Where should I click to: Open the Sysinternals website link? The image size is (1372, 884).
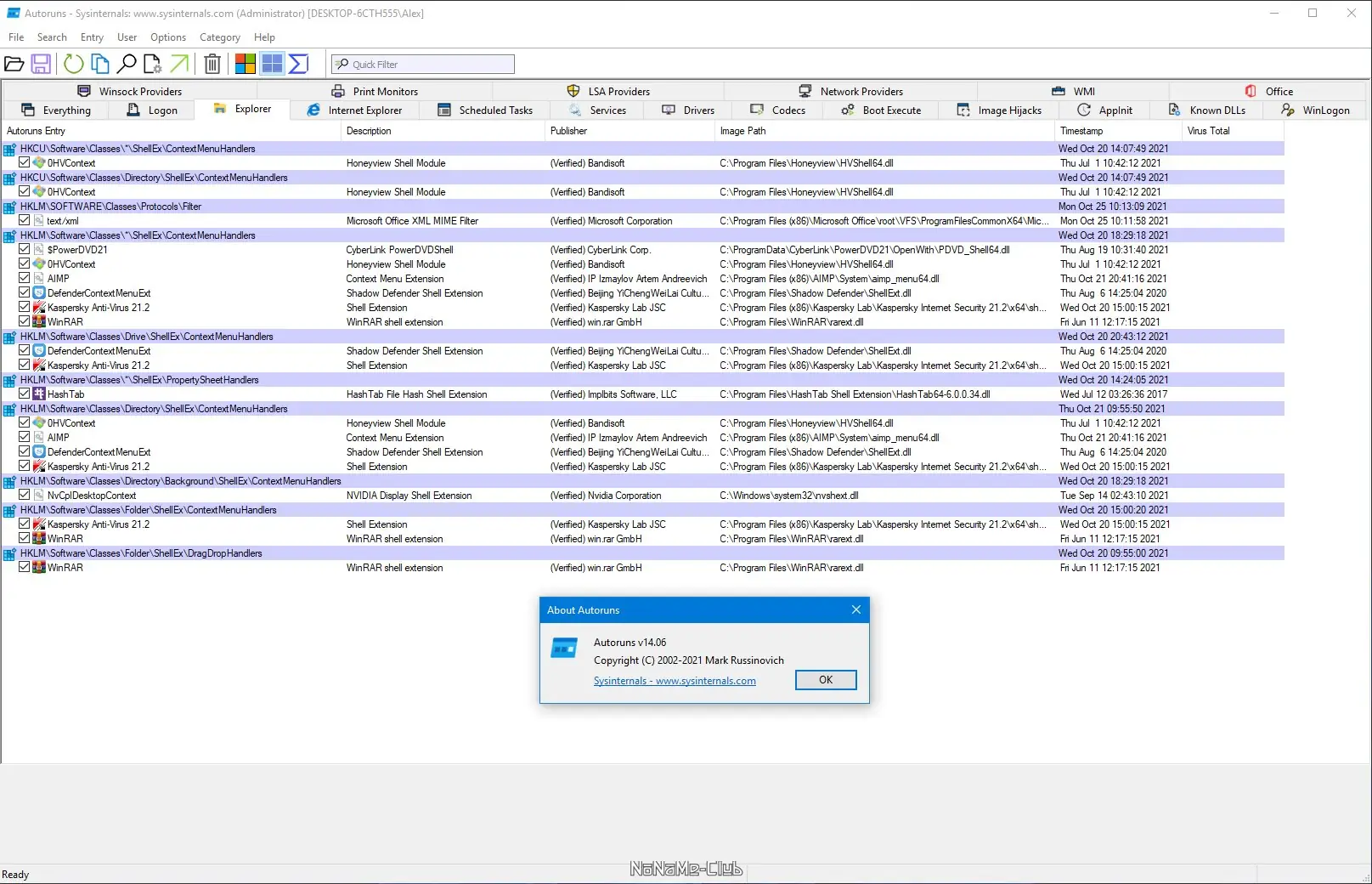[x=675, y=681]
